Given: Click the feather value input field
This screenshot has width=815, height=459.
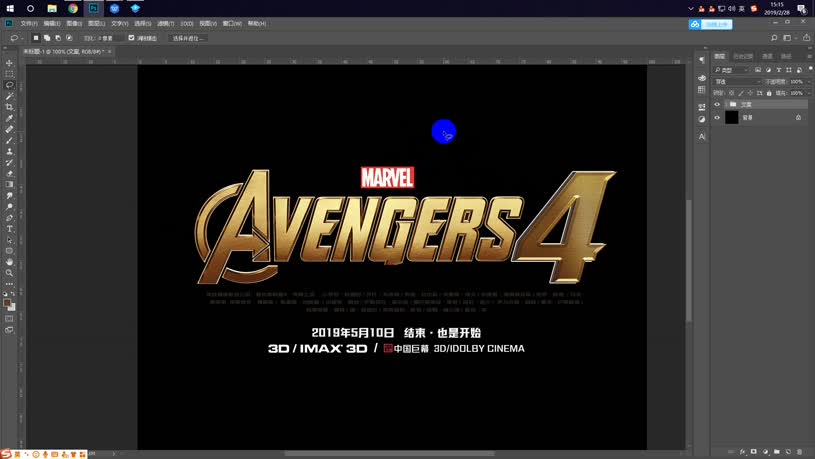Looking at the screenshot, I should coord(111,38).
